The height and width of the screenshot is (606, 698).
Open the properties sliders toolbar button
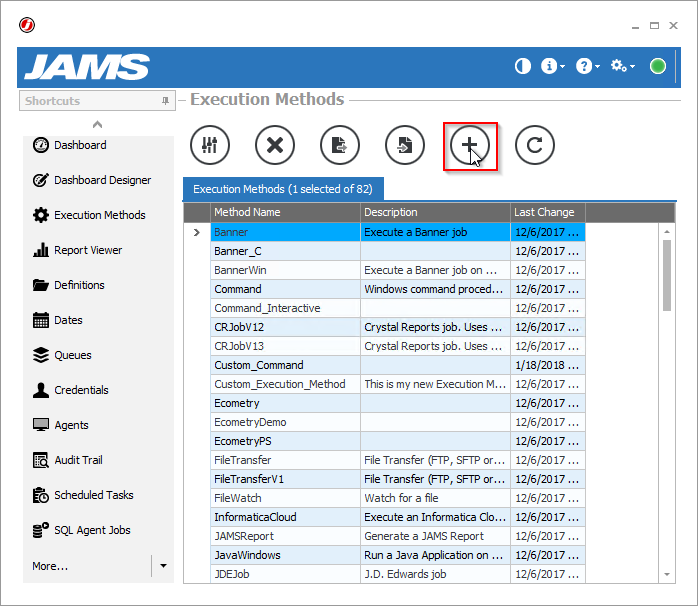(x=210, y=145)
